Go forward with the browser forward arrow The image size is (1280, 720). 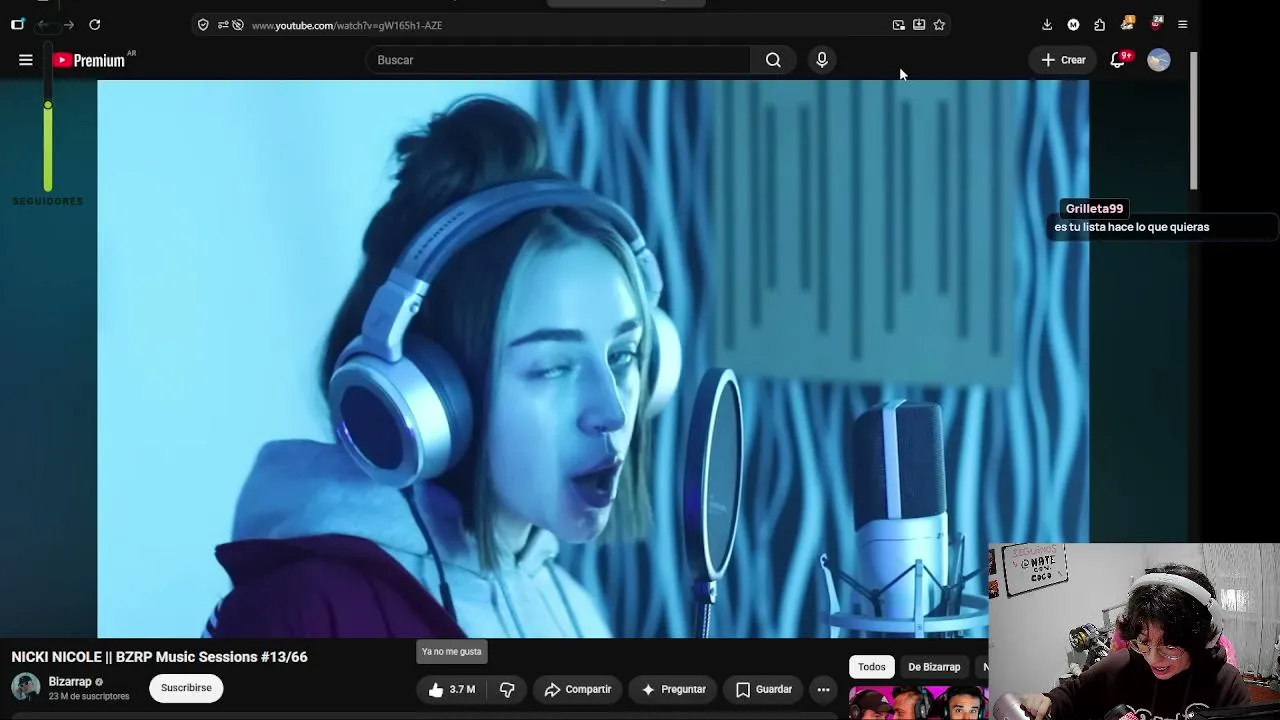pyautogui.click(x=68, y=24)
